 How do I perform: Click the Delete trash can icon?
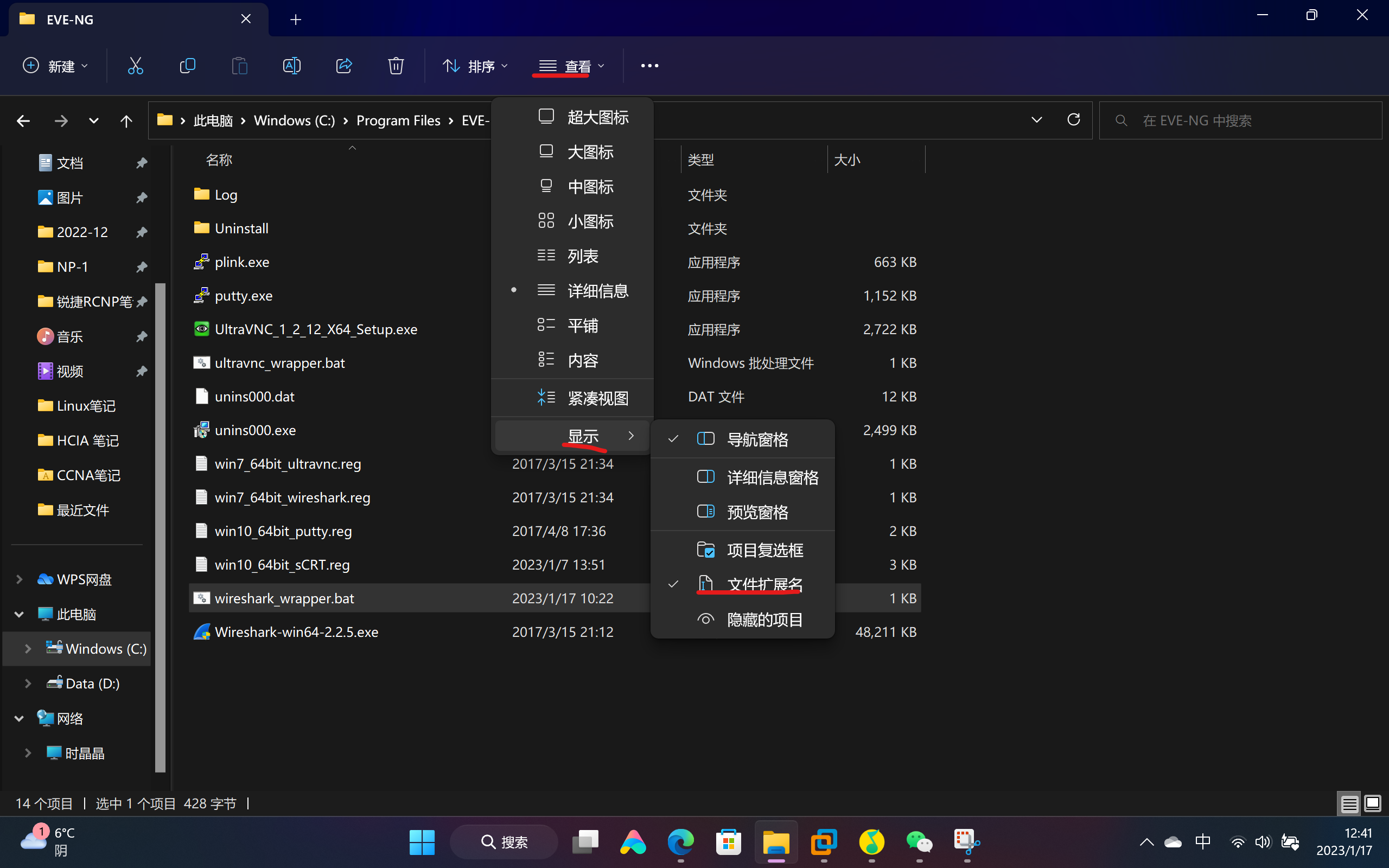pos(396,66)
